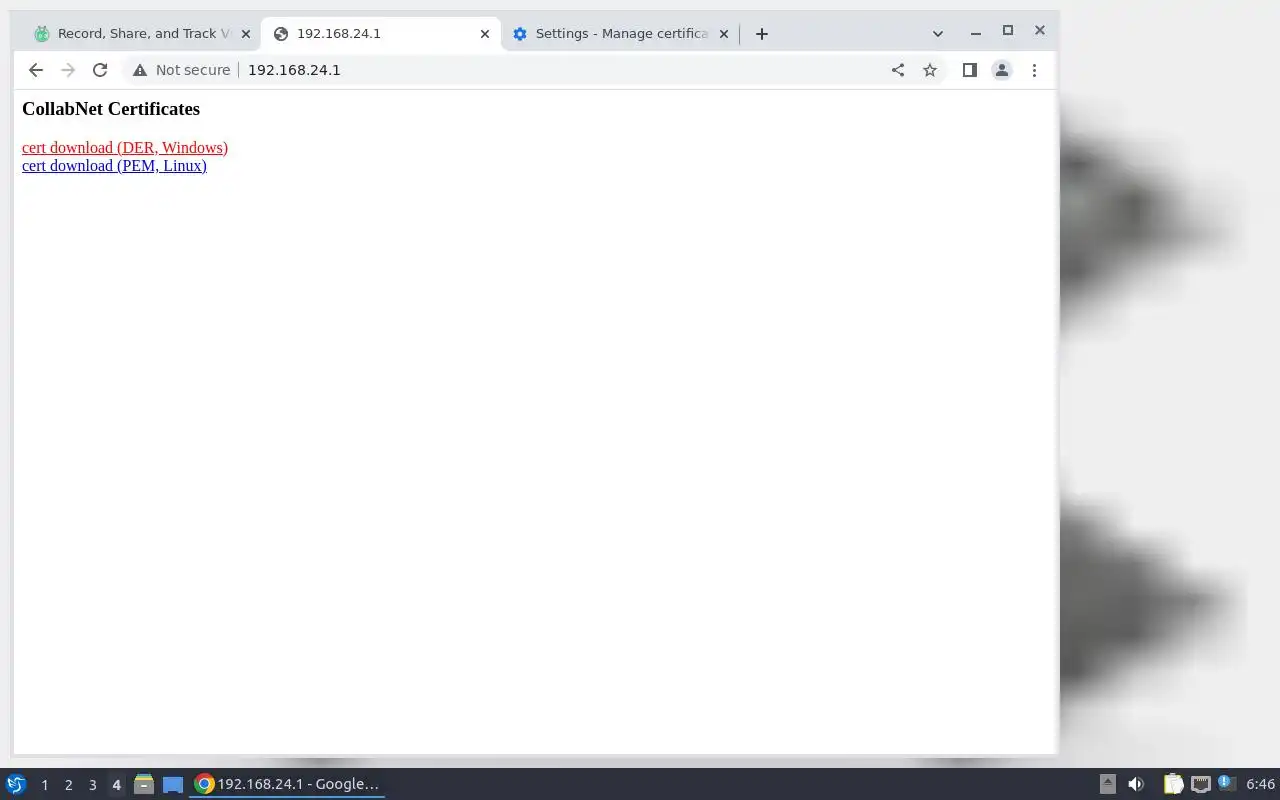Click the CollabNet Certificates heading
1280x800 pixels.
[111, 109]
